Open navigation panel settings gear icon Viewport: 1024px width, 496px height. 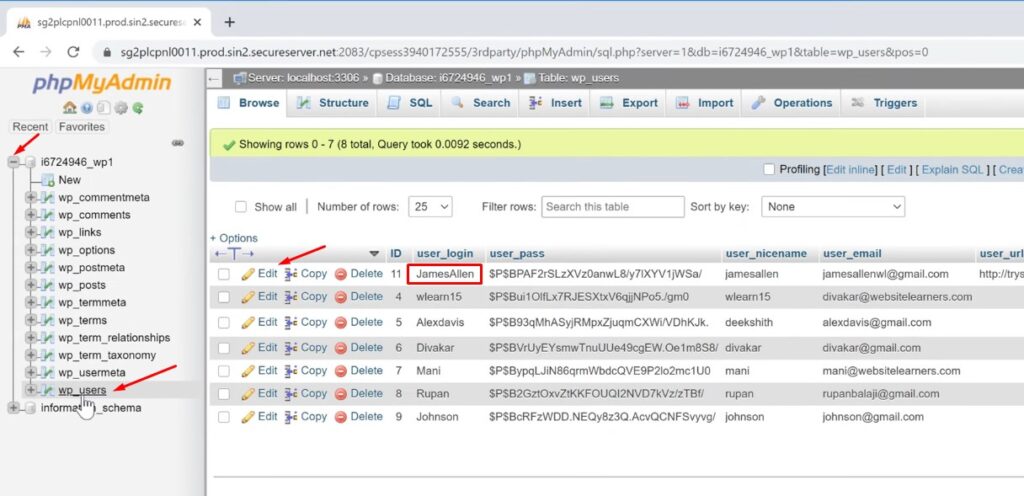(x=121, y=108)
